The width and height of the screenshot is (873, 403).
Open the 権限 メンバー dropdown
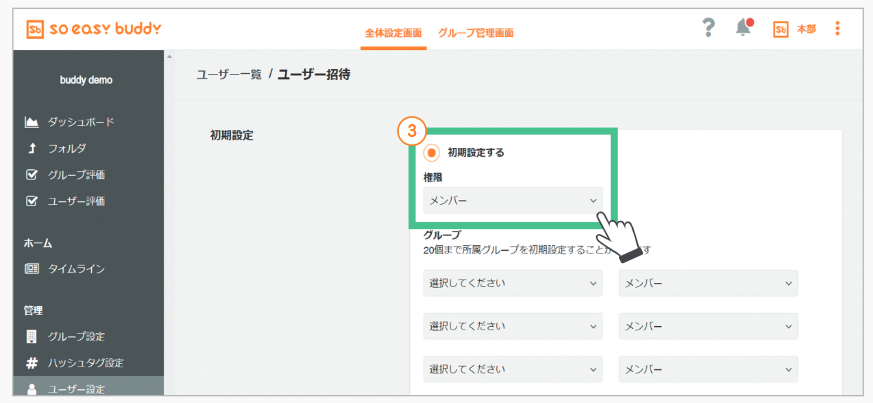click(513, 200)
